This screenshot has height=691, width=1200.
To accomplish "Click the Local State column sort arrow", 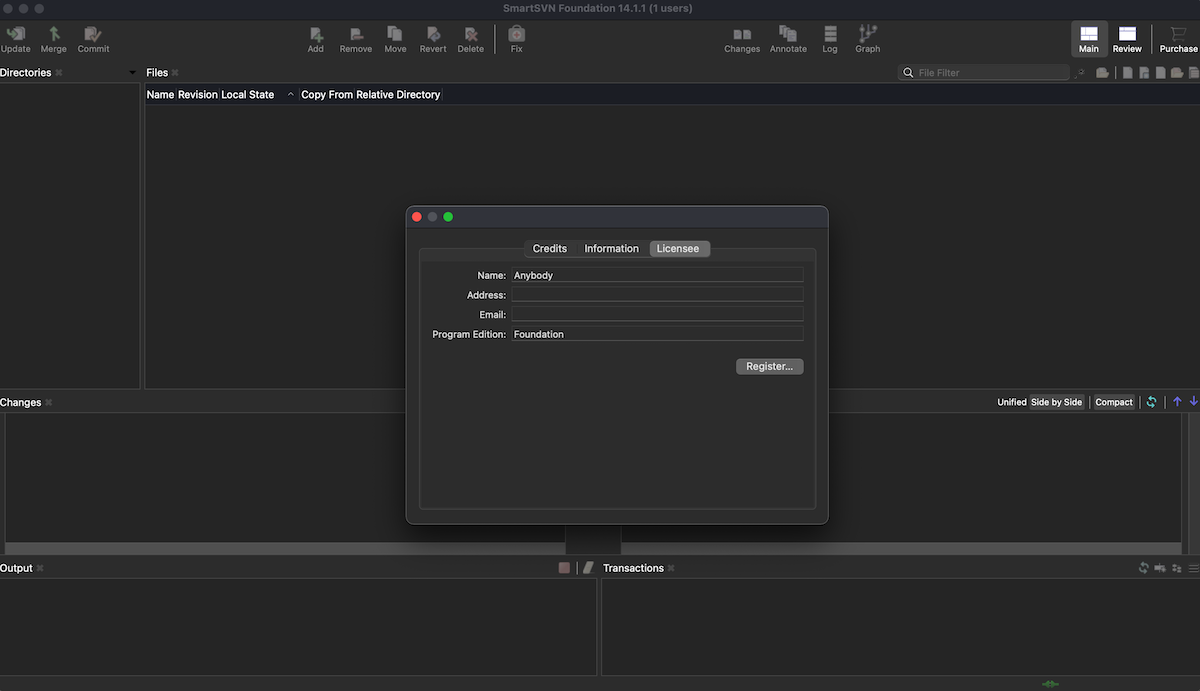I will [x=291, y=95].
